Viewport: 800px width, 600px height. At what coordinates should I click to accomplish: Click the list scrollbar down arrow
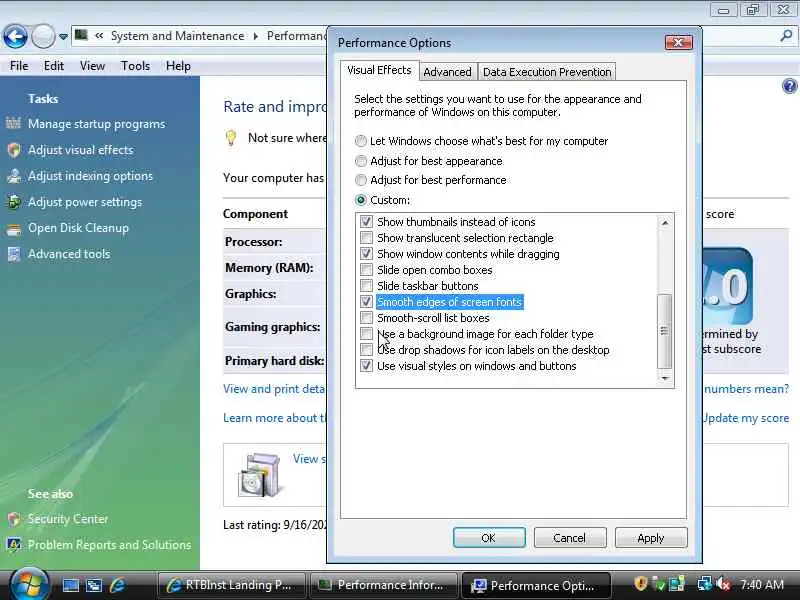(x=665, y=378)
